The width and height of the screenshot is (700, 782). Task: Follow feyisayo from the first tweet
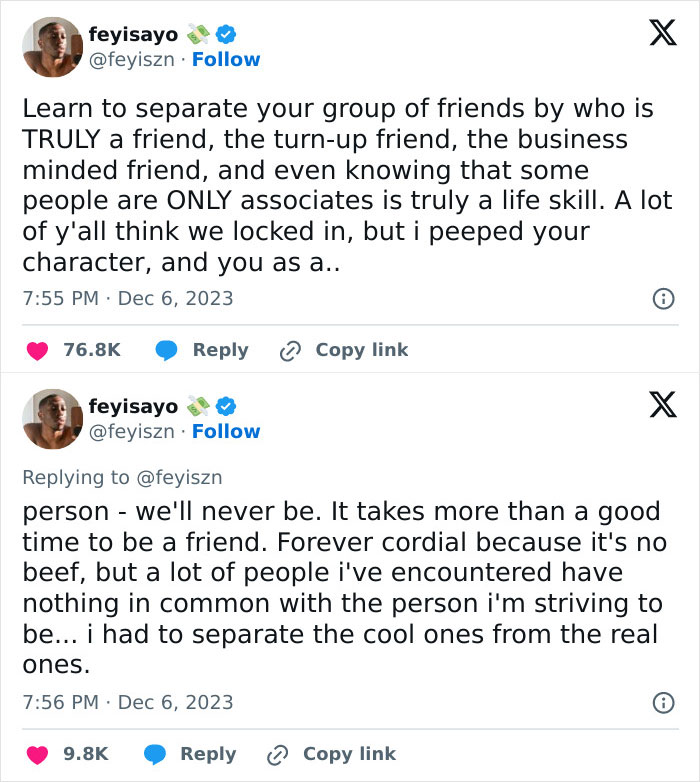[226, 60]
